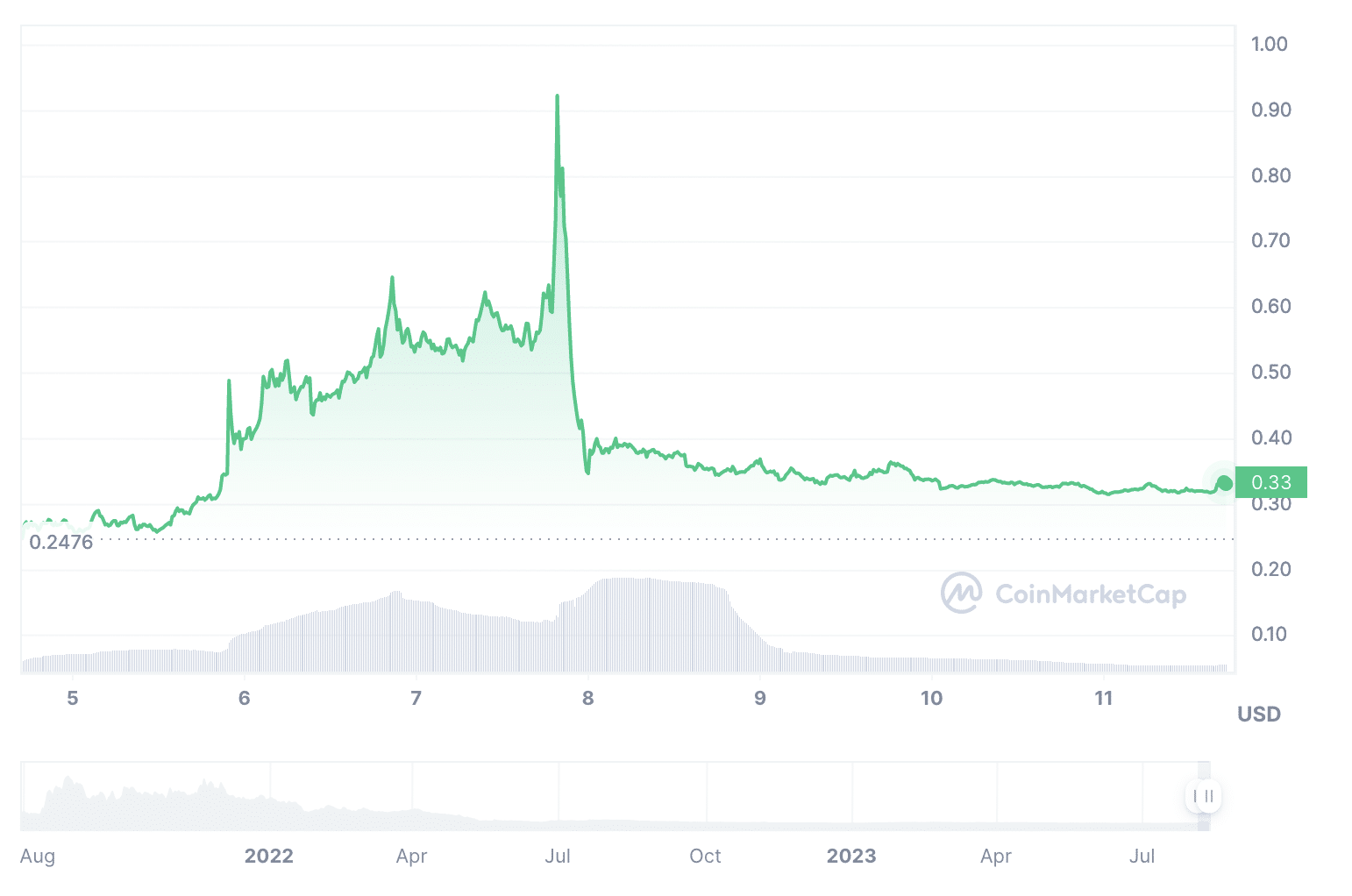The width and height of the screenshot is (1352, 896).
Task: Click the green 0.33 price tag
Action: 1270,482
